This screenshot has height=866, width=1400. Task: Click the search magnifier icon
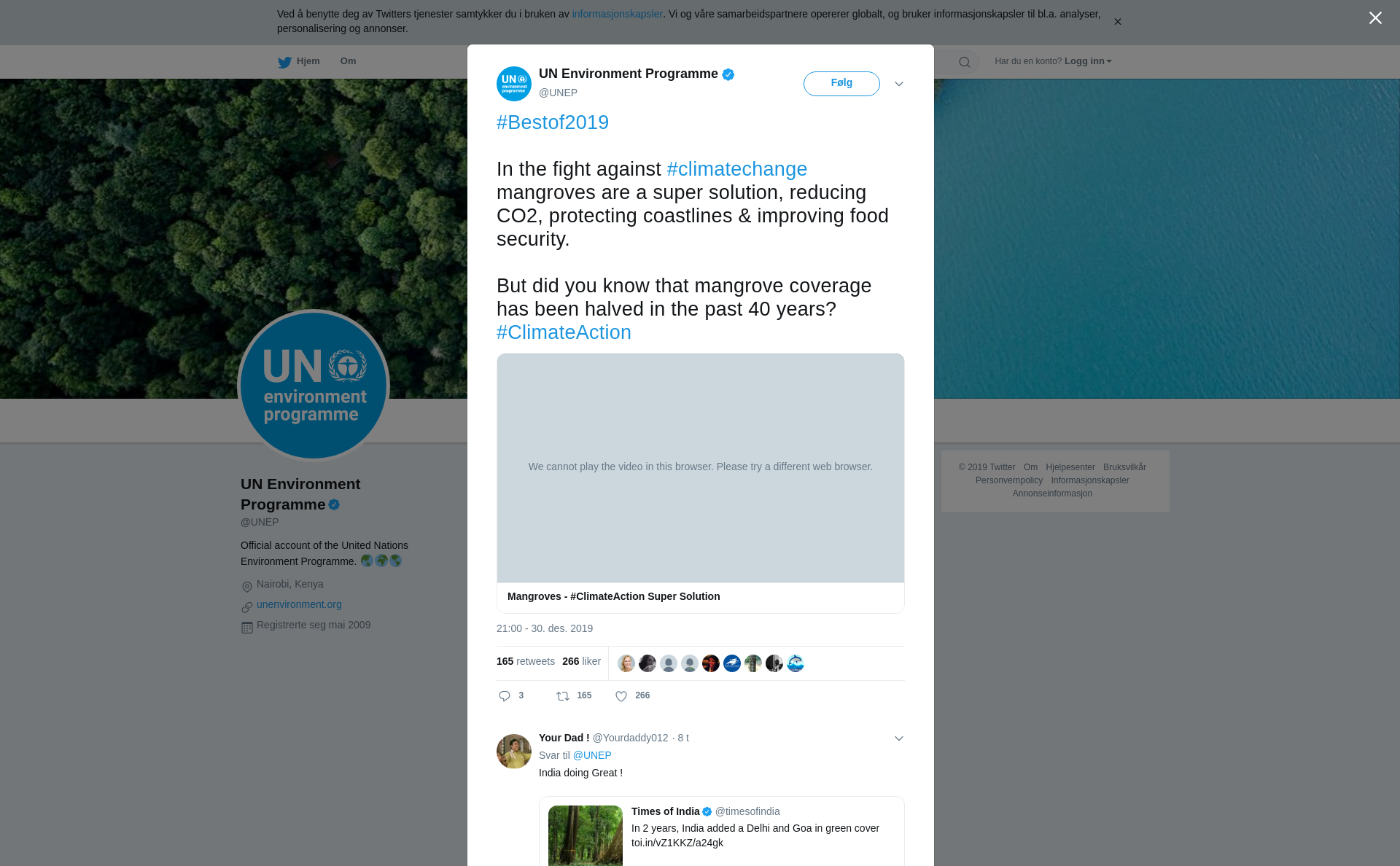[x=965, y=62]
